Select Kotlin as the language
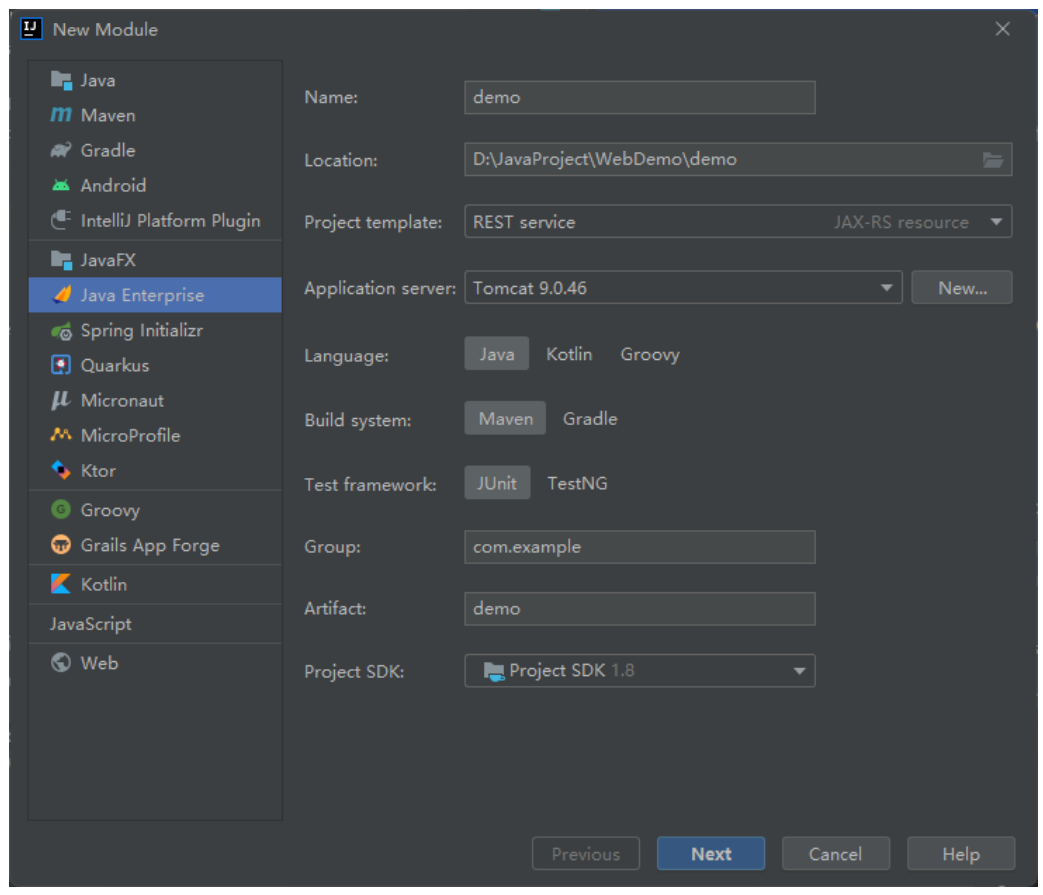The height and width of the screenshot is (895, 1043). pos(569,355)
